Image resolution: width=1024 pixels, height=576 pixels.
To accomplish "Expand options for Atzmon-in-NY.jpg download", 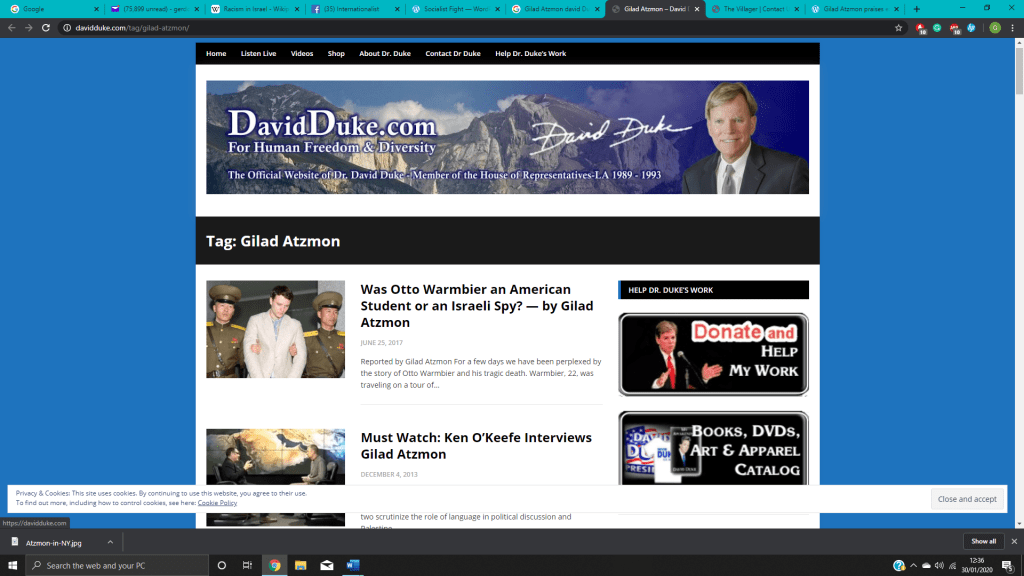I will tap(110, 542).
